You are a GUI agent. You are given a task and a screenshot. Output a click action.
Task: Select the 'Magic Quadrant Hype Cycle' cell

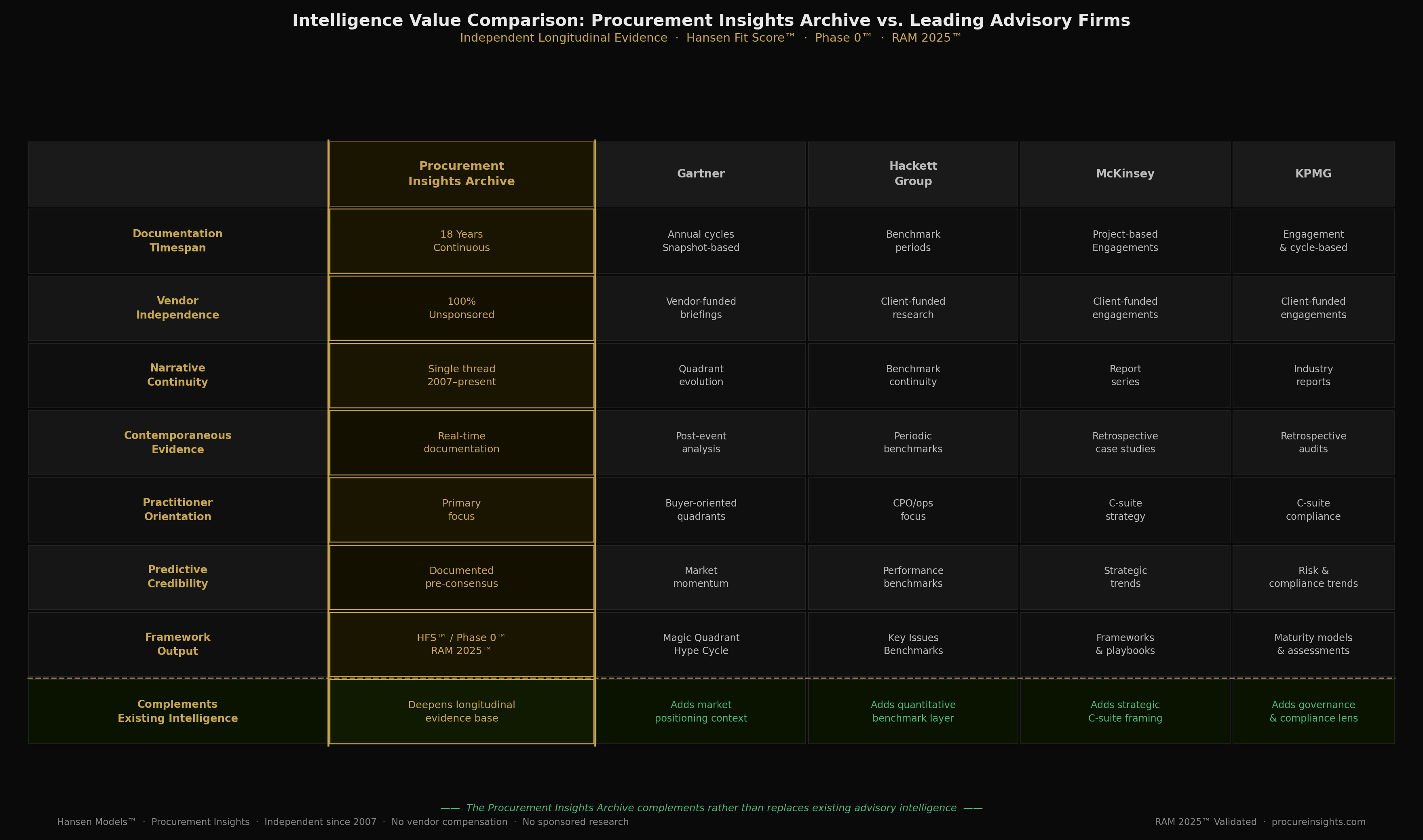(x=701, y=644)
